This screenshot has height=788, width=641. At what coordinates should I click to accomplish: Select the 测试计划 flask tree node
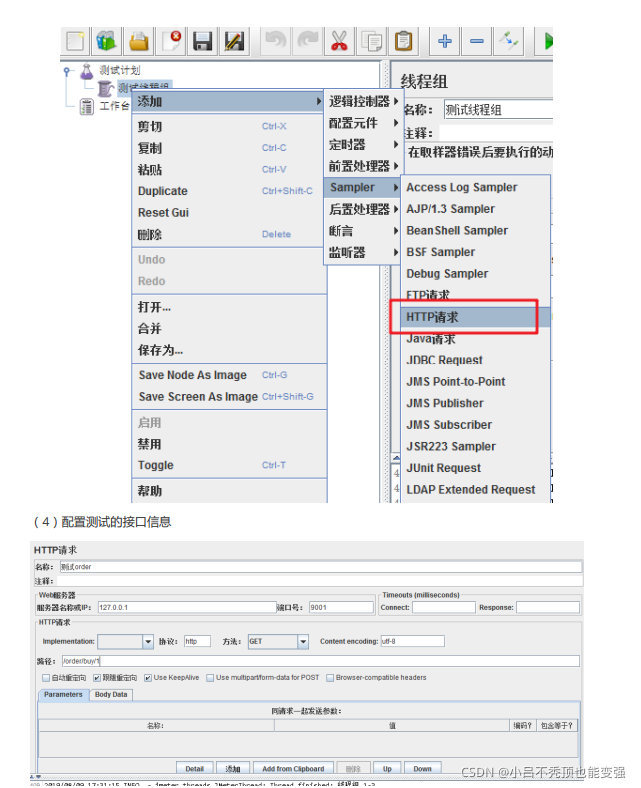pyautogui.click(x=111, y=70)
